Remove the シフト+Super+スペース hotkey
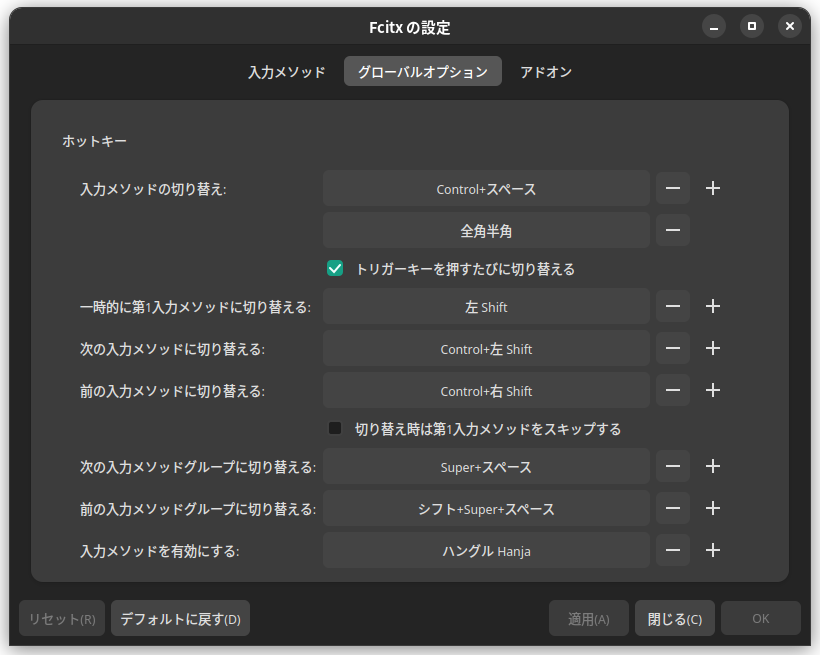Screen dimensions: 820x655 point(673,509)
